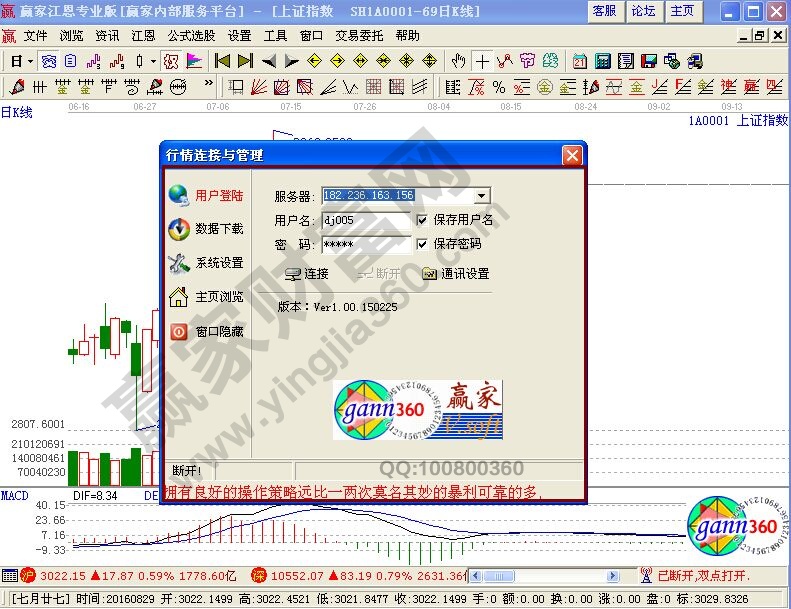Toggle the 保存用户名 checkbox

(423, 220)
